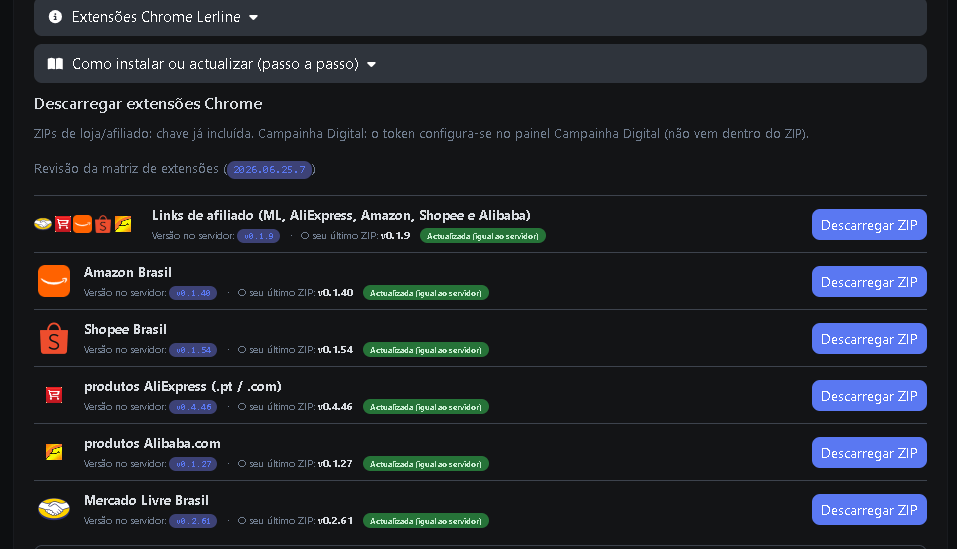Viewport: 957px width, 549px height.
Task: Click the info icon beside Extensões Chrome Lerline
Action: coord(56,16)
